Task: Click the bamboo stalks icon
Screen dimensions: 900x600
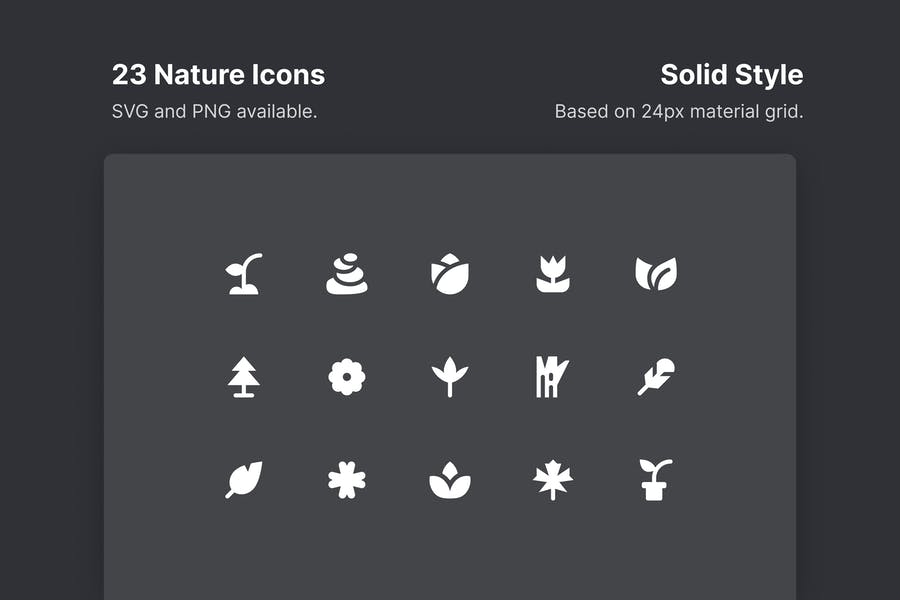Action: click(551, 377)
